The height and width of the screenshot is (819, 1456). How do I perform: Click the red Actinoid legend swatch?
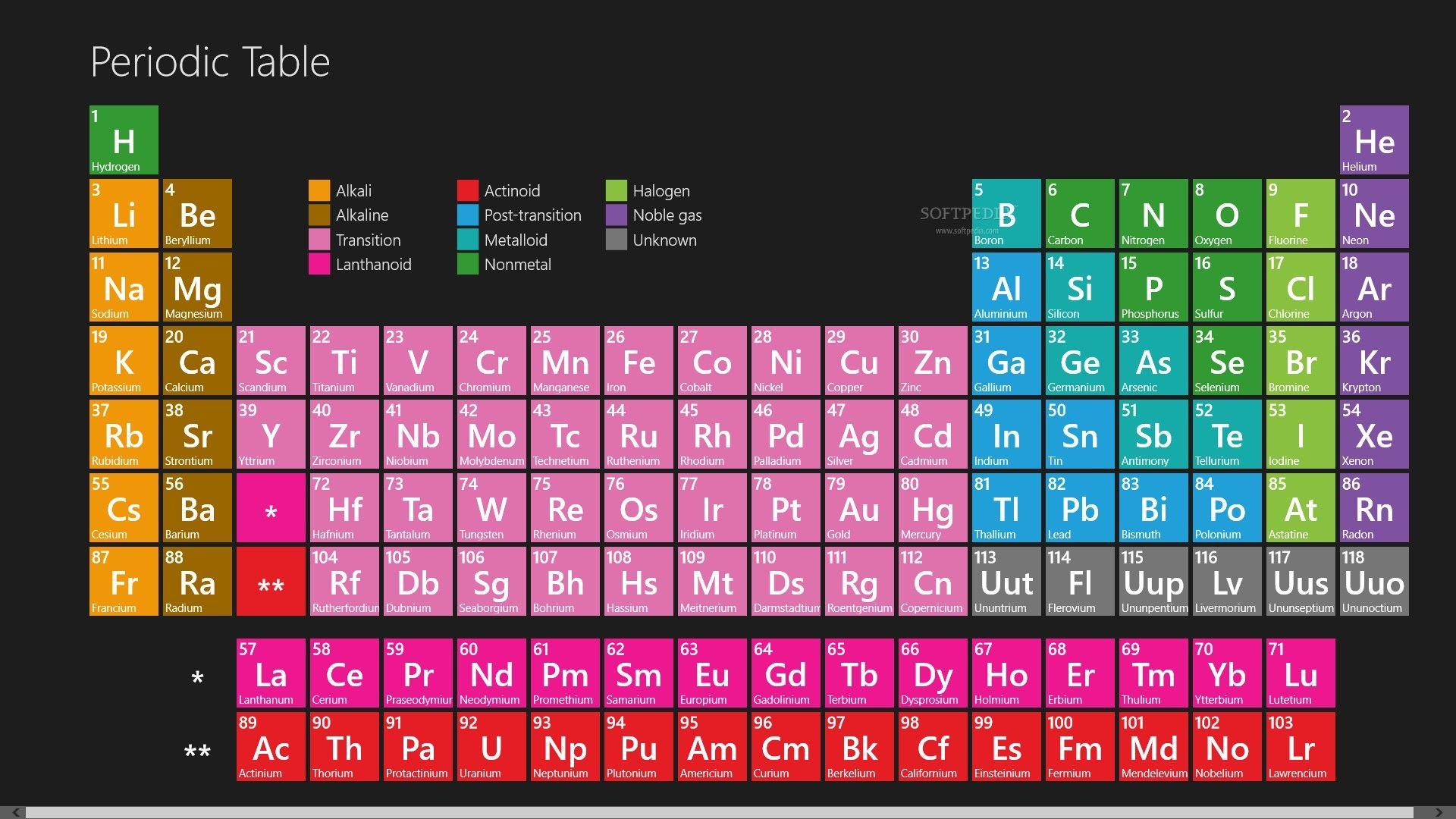click(x=468, y=190)
